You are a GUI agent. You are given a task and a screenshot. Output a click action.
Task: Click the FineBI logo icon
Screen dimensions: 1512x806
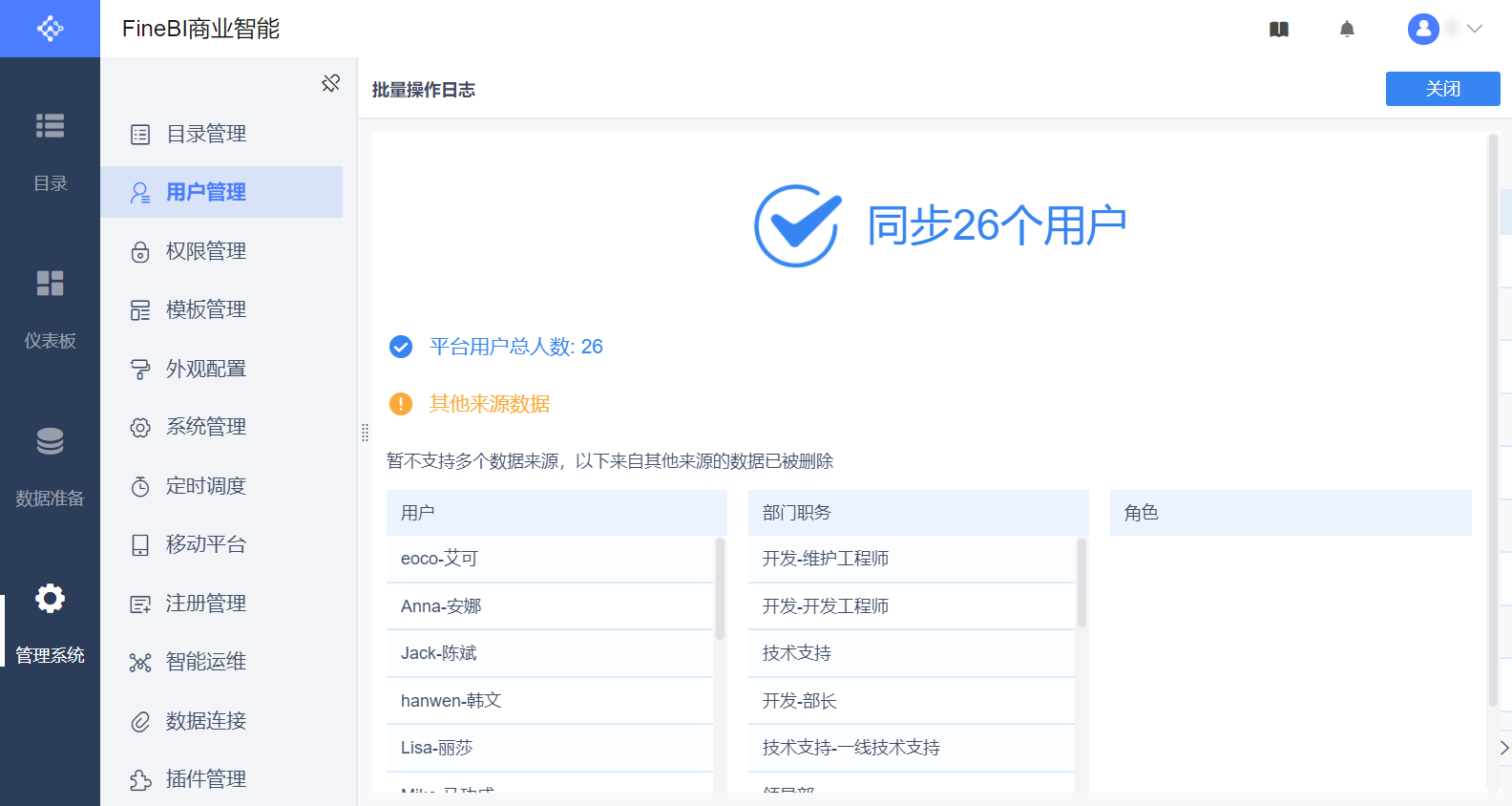point(50,29)
